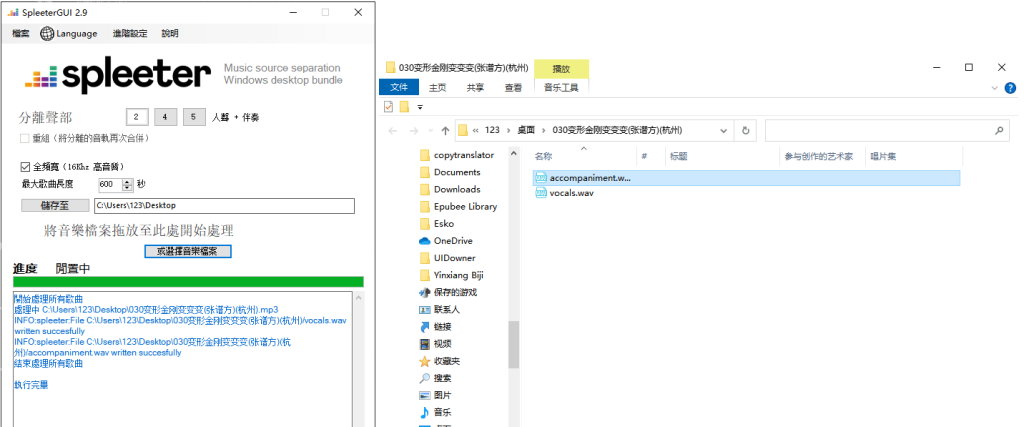The height and width of the screenshot is (427, 1024).
Task: Select OneDrive in navigation pane
Action: coord(445,241)
